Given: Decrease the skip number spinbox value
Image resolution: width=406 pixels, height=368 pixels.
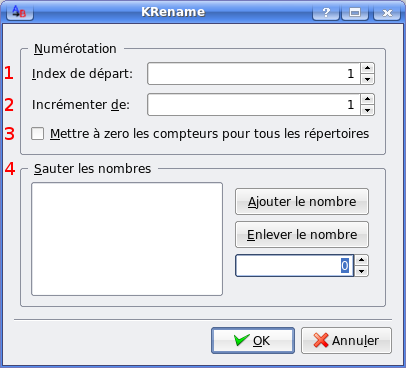Looking at the screenshot, I should click(362, 271).
